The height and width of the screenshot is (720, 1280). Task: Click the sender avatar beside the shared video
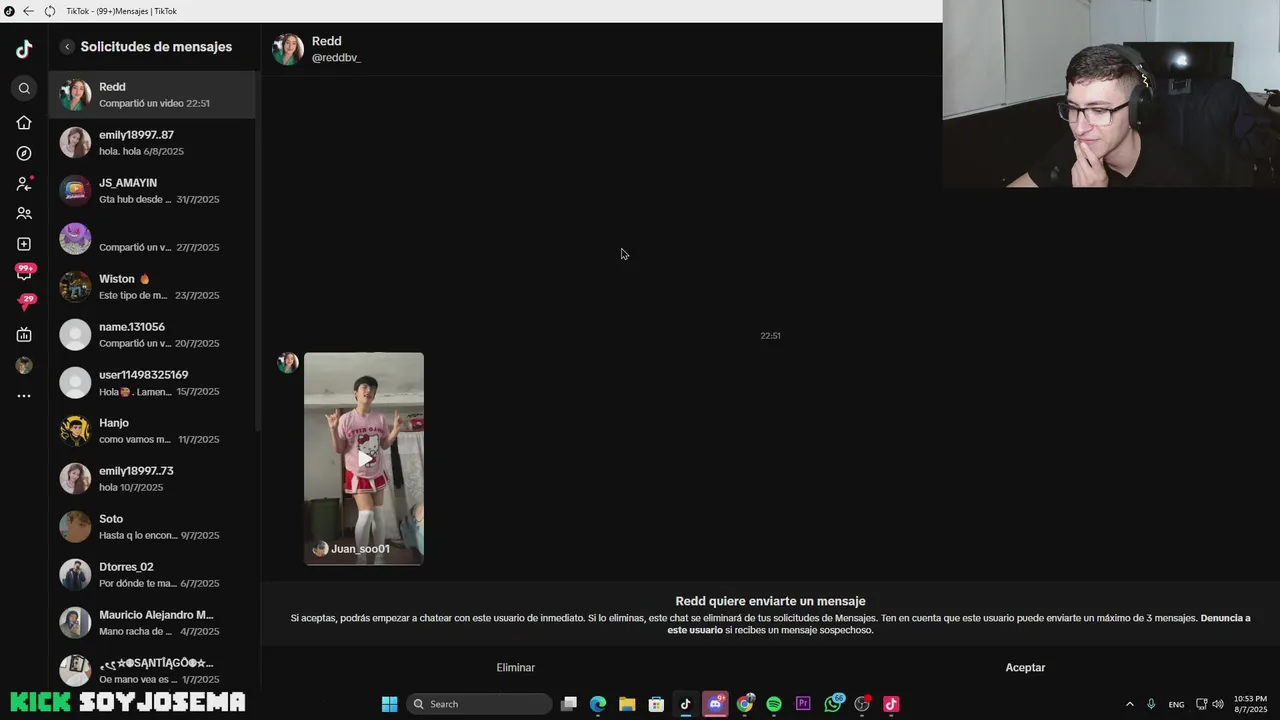click(288, 363)
